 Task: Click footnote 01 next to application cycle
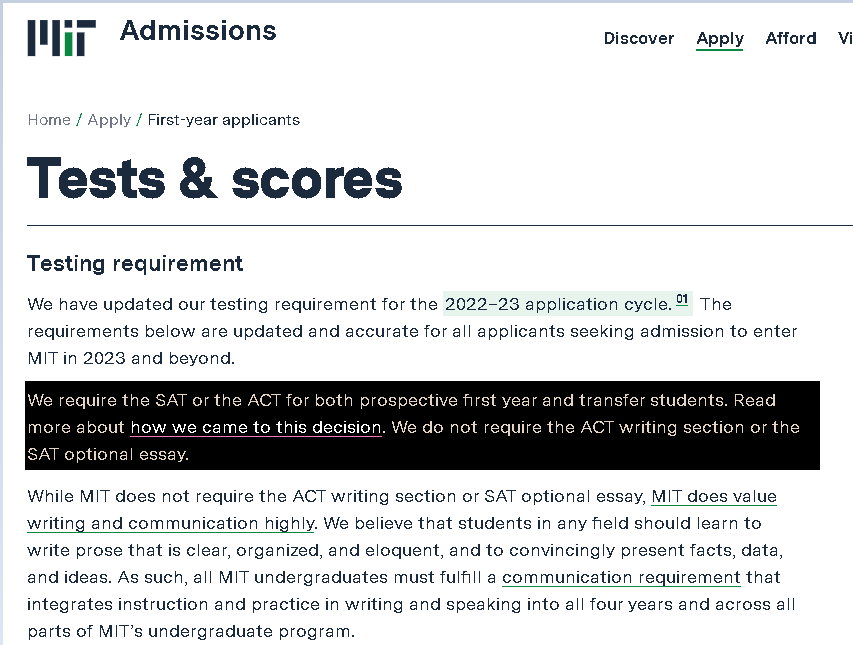point(682,297)
